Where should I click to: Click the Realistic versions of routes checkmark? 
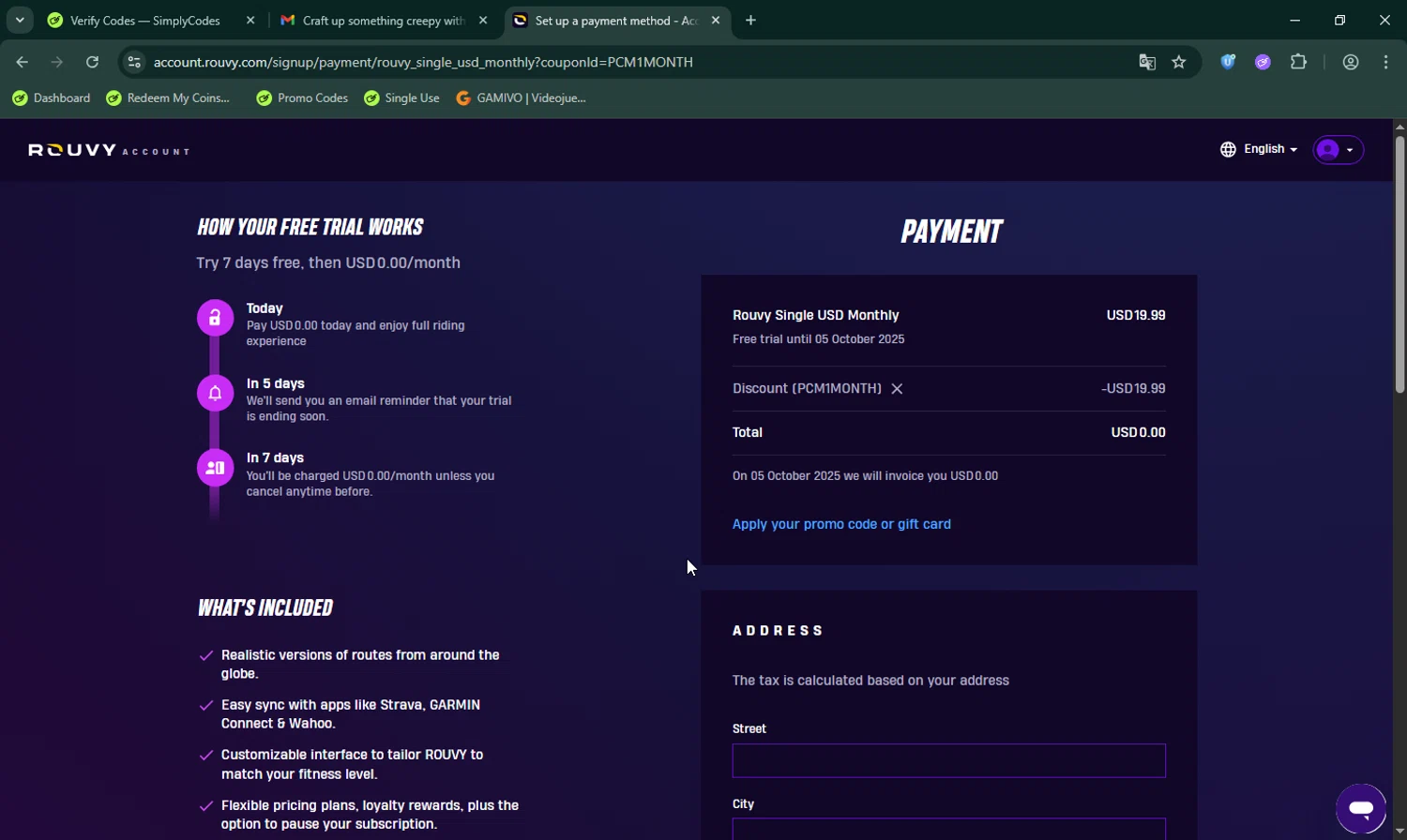tap(206, 655)
